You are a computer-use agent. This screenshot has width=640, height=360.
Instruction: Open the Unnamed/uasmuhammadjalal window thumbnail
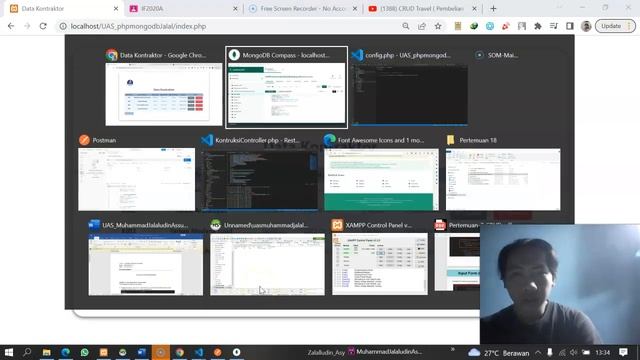267,264
